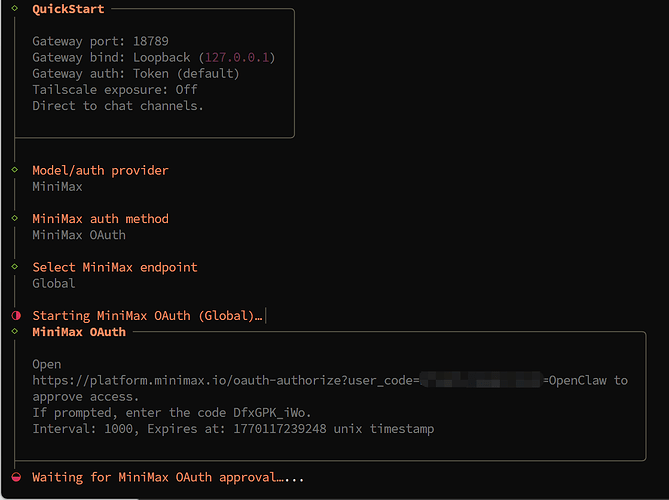Viewport: 669px width, 500px height.
Task: Click the diamond marker beside Model/auth provider
Action: (15, 169)
